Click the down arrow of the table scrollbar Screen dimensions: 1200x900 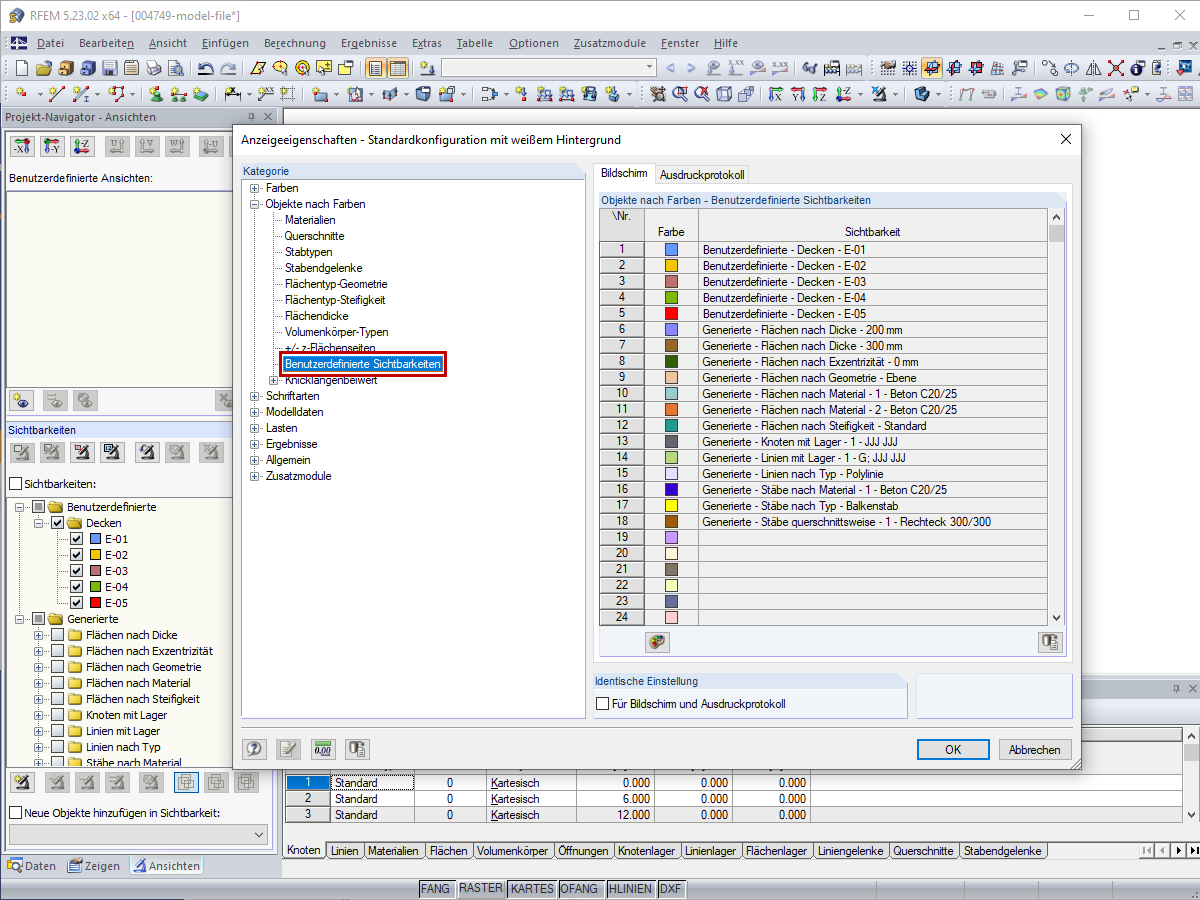(x=1056, y=618)
